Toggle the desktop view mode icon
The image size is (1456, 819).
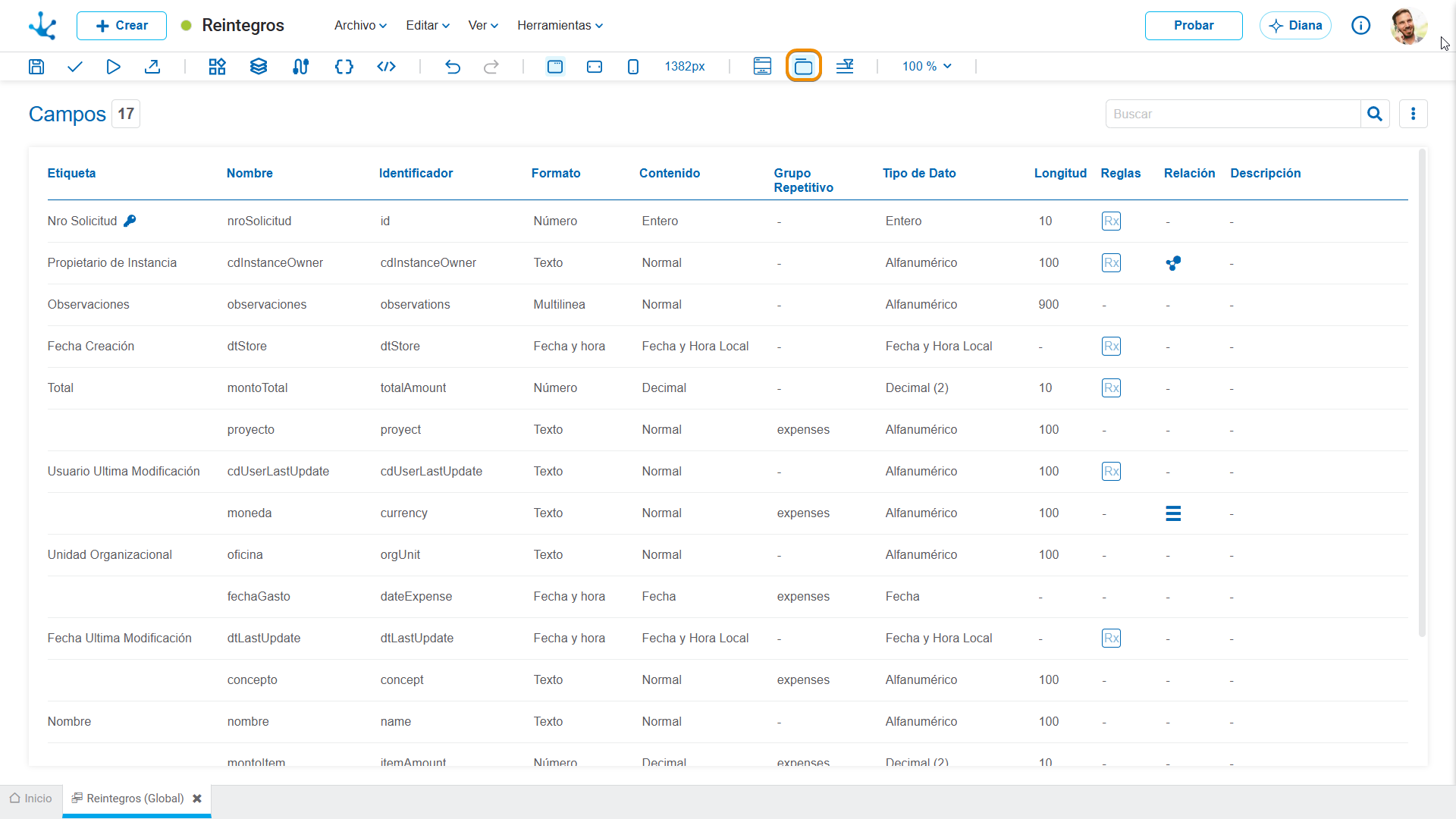click(555, 67)
